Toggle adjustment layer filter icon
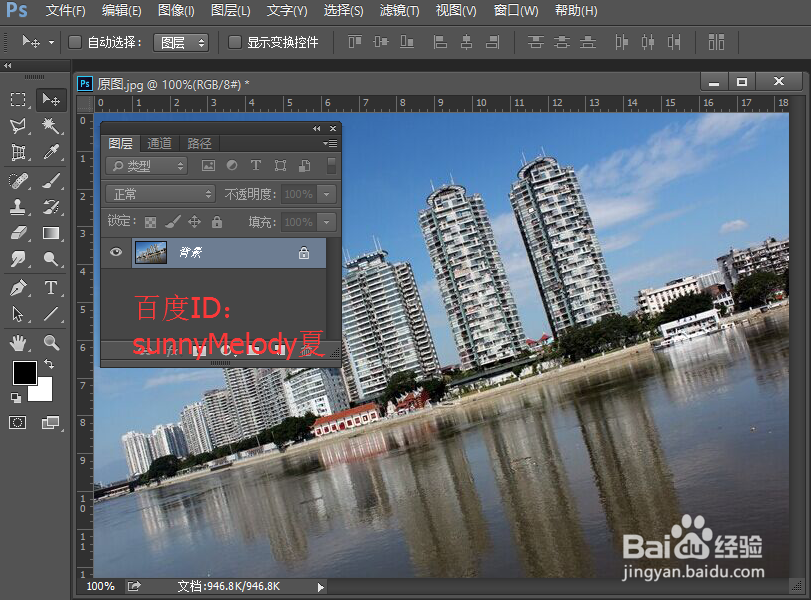 click(x=232, y=166)
